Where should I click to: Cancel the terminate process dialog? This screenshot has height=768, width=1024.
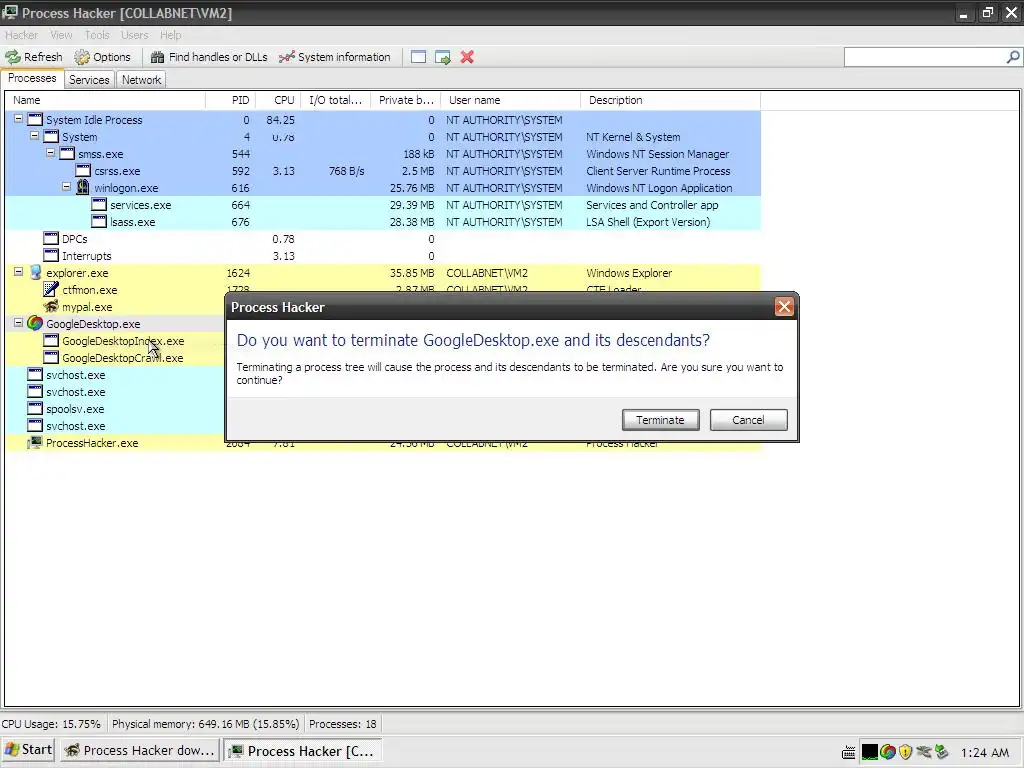(748, 420)
